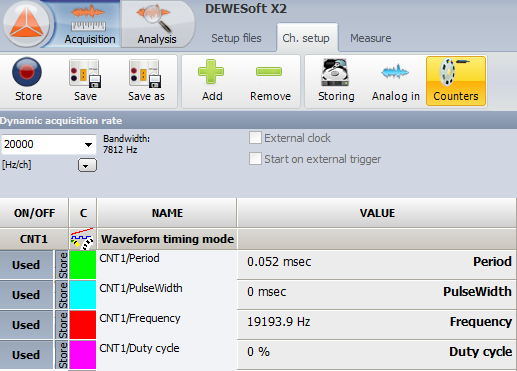The image size is (517, 371).
Task: Open the Setup files tab
Action: pos(236,38)
